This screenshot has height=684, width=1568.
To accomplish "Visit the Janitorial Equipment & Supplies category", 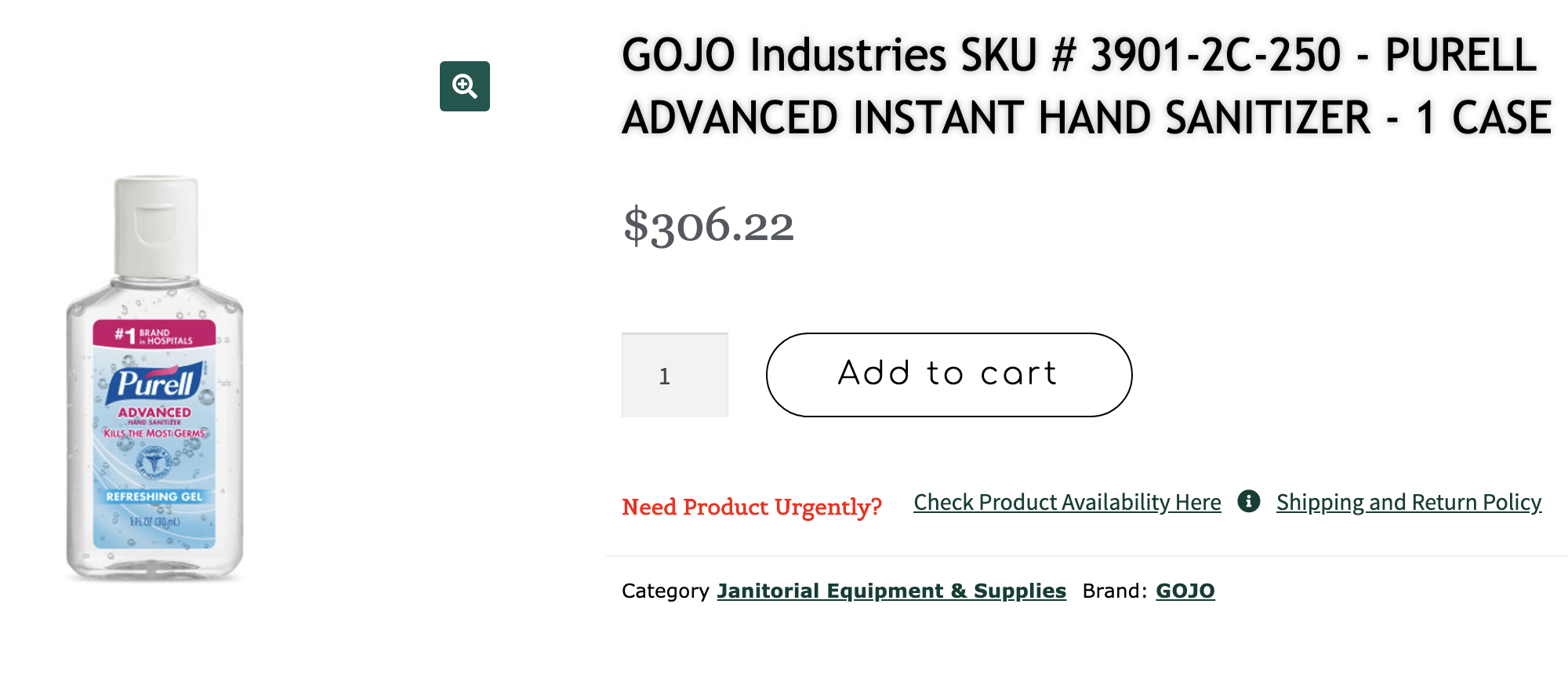I will pyautogui.click(x=891, y=591).
